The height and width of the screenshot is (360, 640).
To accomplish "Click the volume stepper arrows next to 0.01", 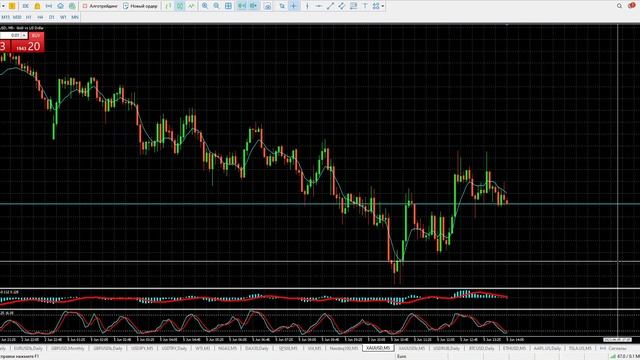I will click(x=24, y=36).
